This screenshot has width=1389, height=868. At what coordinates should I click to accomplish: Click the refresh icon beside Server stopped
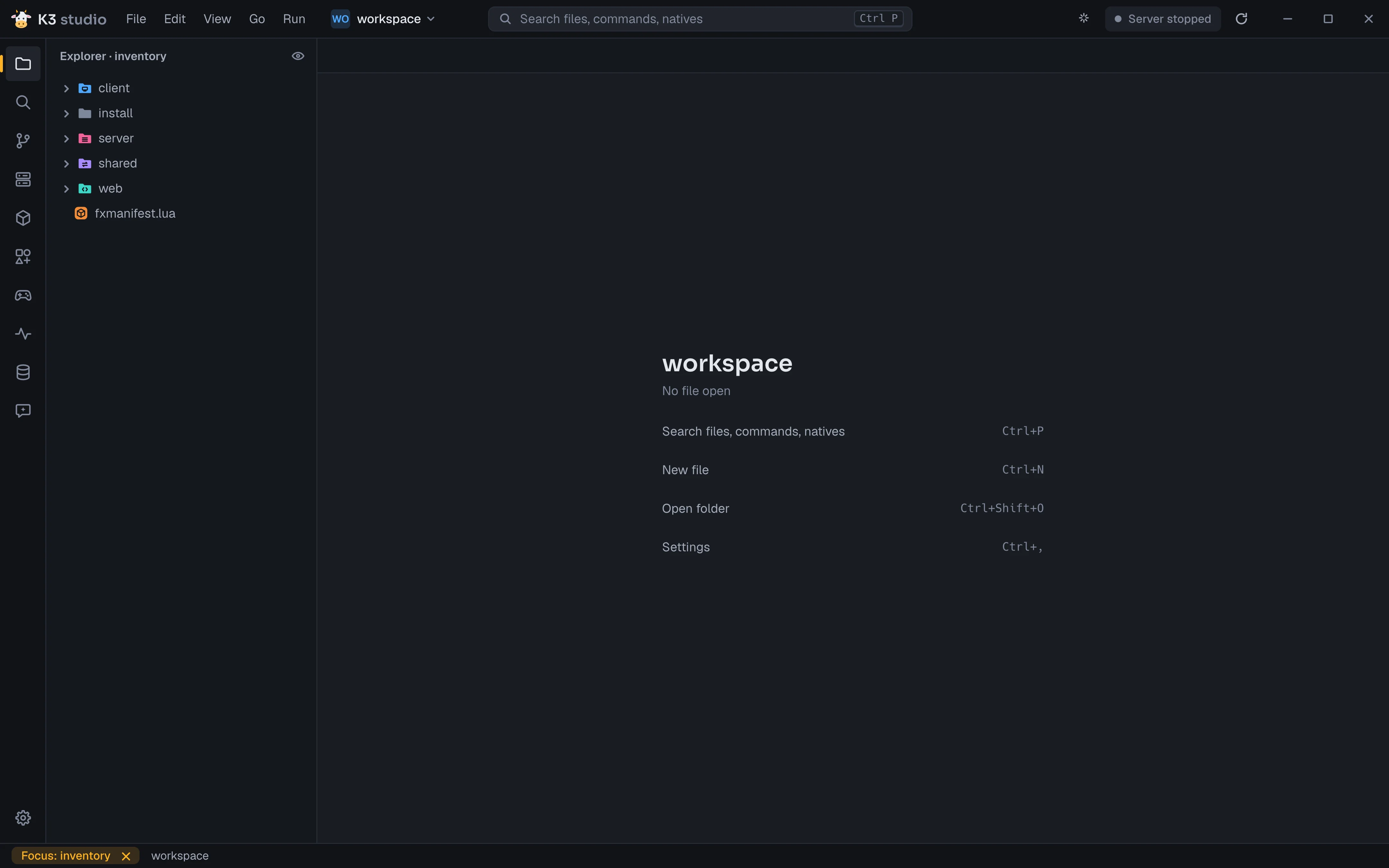1241,19
